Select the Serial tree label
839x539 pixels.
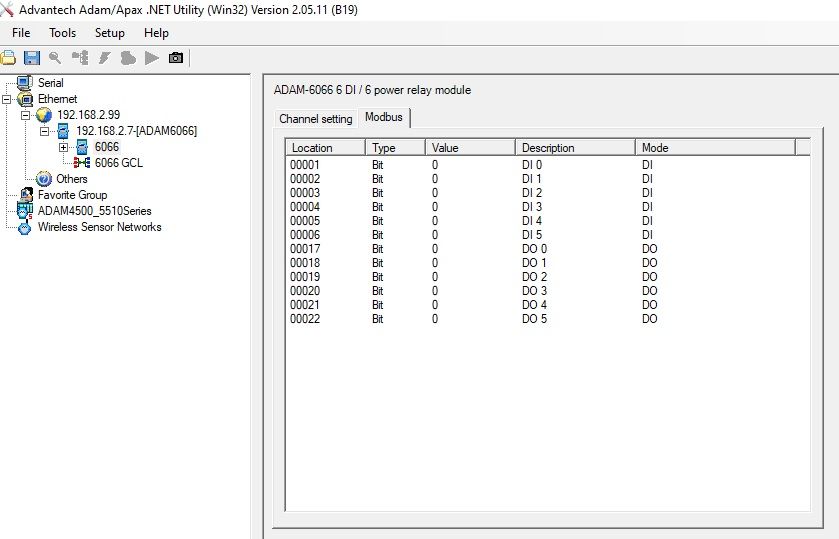coord(51,83)
